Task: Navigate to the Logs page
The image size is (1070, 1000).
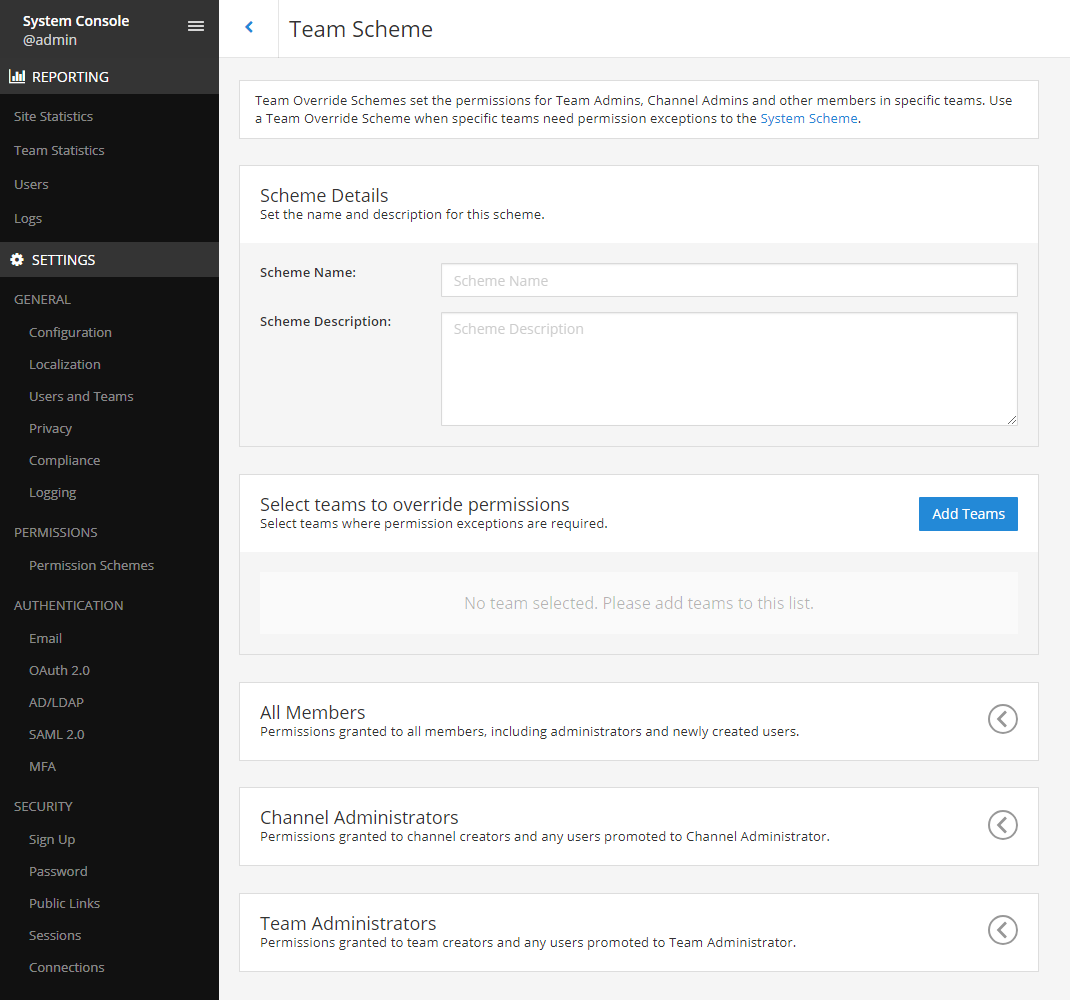Action: pos(28,219)
